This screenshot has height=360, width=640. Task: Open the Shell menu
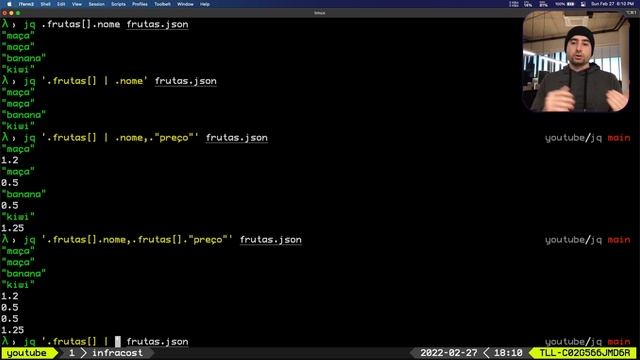coord(45,4)
